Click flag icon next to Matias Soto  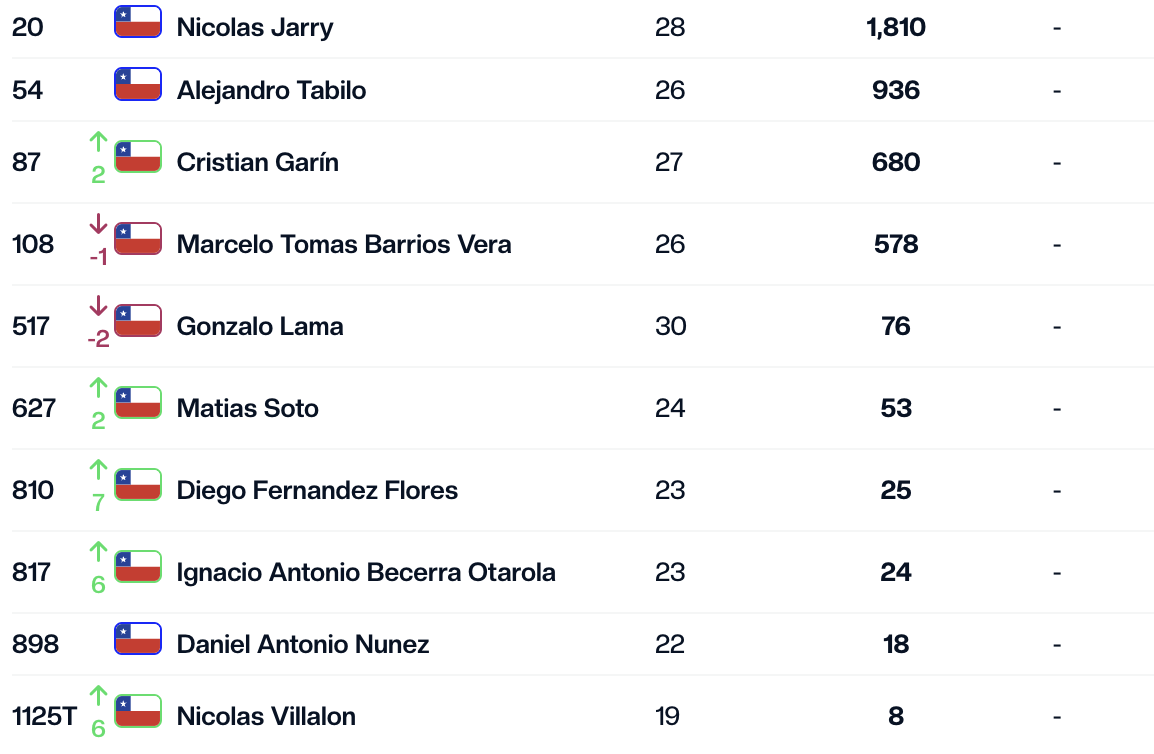[138, 402]
